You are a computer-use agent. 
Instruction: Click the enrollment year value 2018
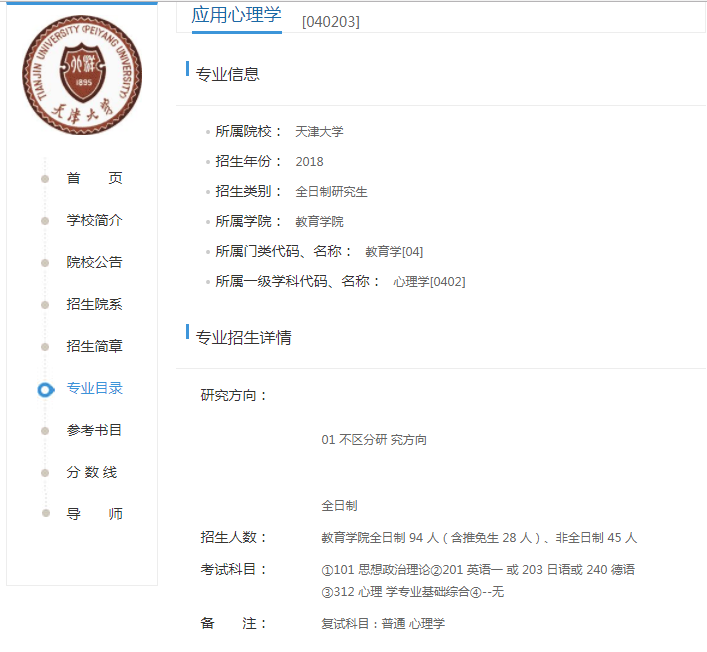[309, 161]
